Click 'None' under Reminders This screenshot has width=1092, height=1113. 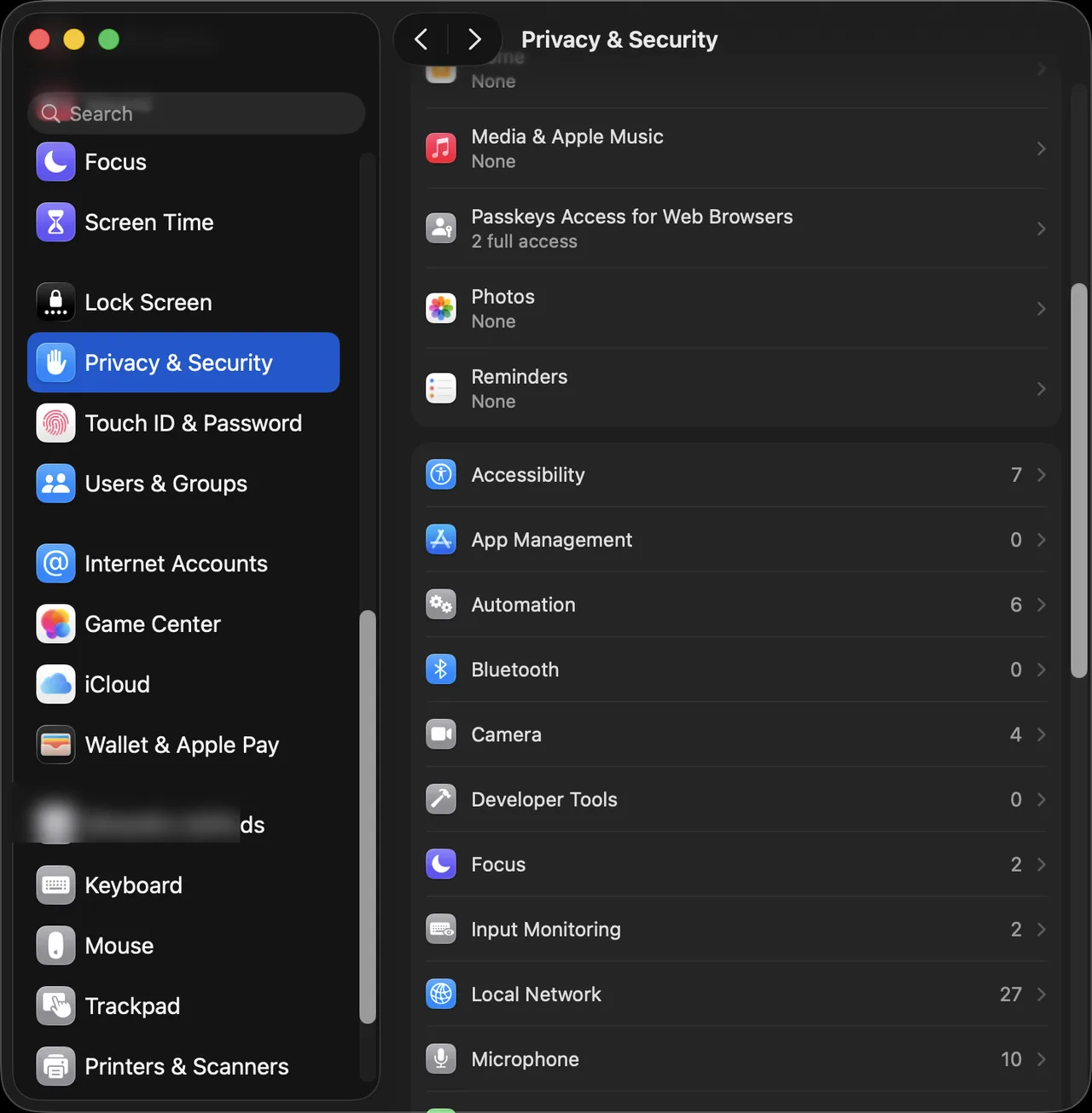click(494, 402)
